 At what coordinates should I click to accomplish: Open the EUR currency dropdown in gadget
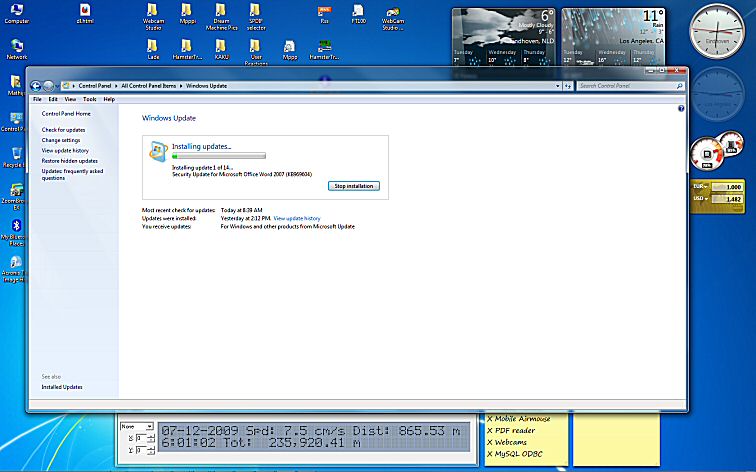pyautogui.click(x=701, y=186)
